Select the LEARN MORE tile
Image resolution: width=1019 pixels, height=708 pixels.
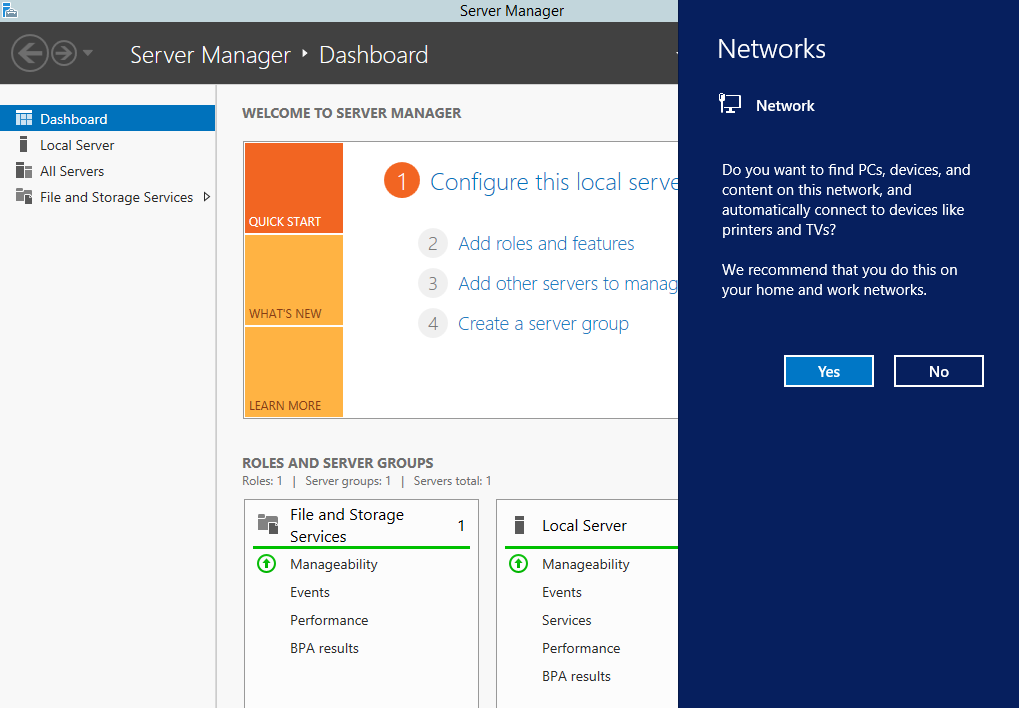[294, 372]
